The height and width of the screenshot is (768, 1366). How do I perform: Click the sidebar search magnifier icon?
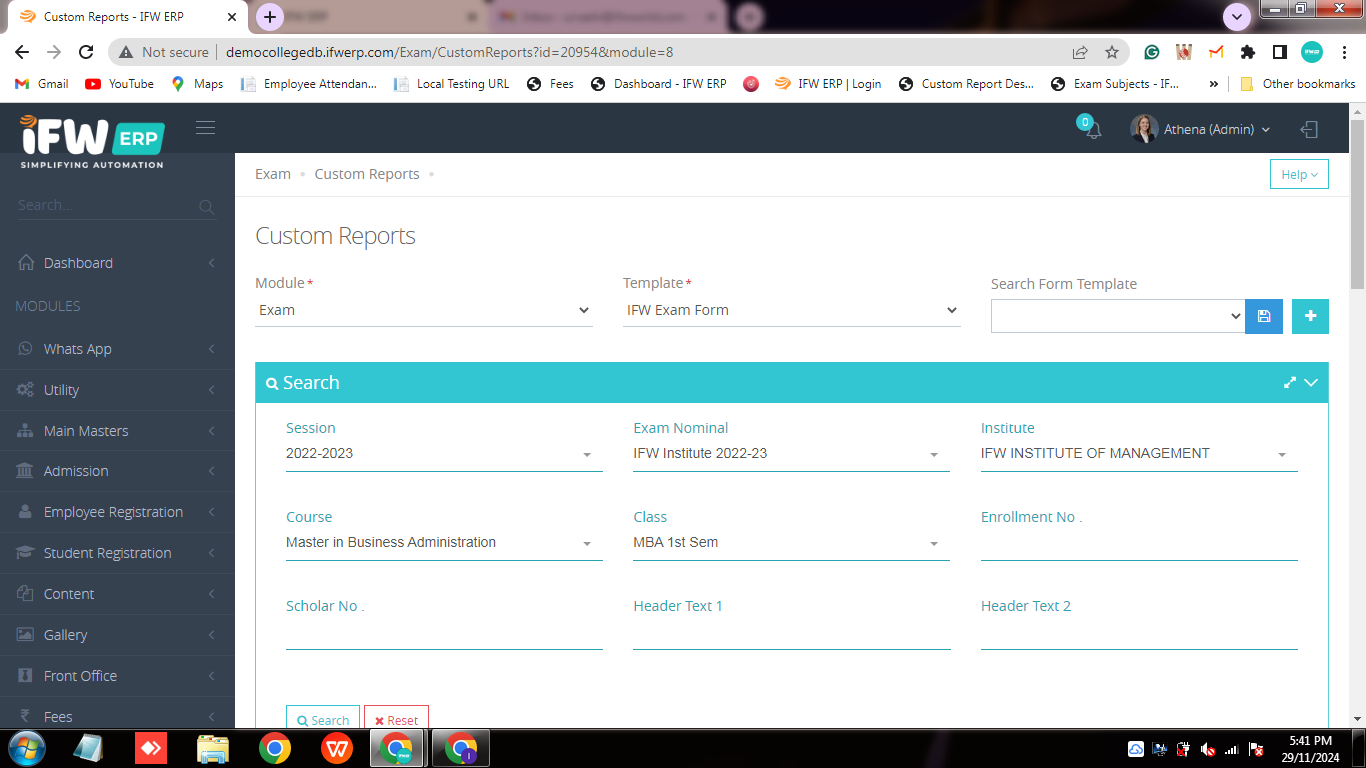click(206, 207)
